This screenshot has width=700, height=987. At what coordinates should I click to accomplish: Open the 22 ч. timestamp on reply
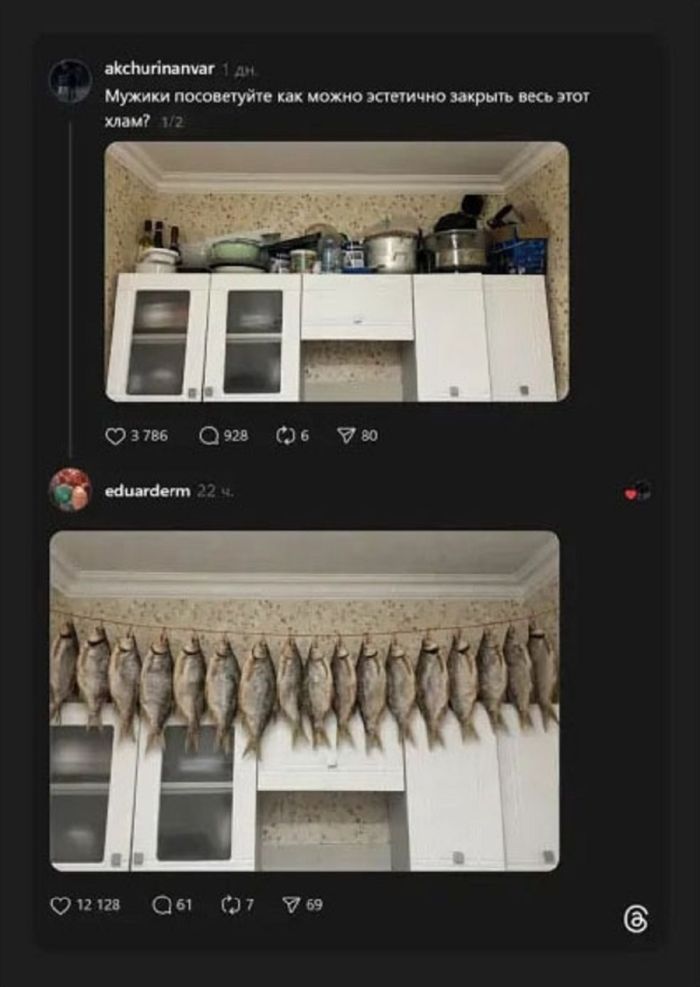point(215,492)
